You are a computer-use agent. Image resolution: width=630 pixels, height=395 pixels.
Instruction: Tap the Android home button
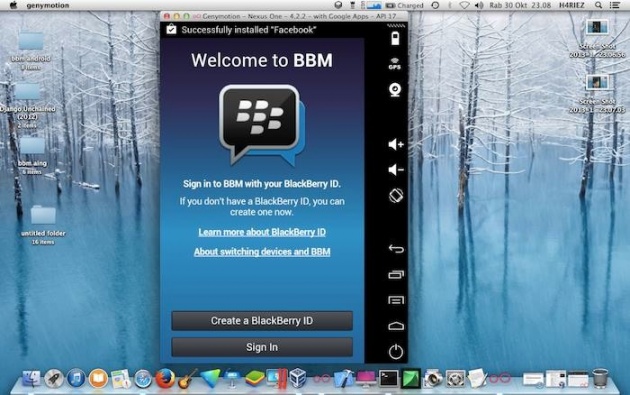(396, 326)
